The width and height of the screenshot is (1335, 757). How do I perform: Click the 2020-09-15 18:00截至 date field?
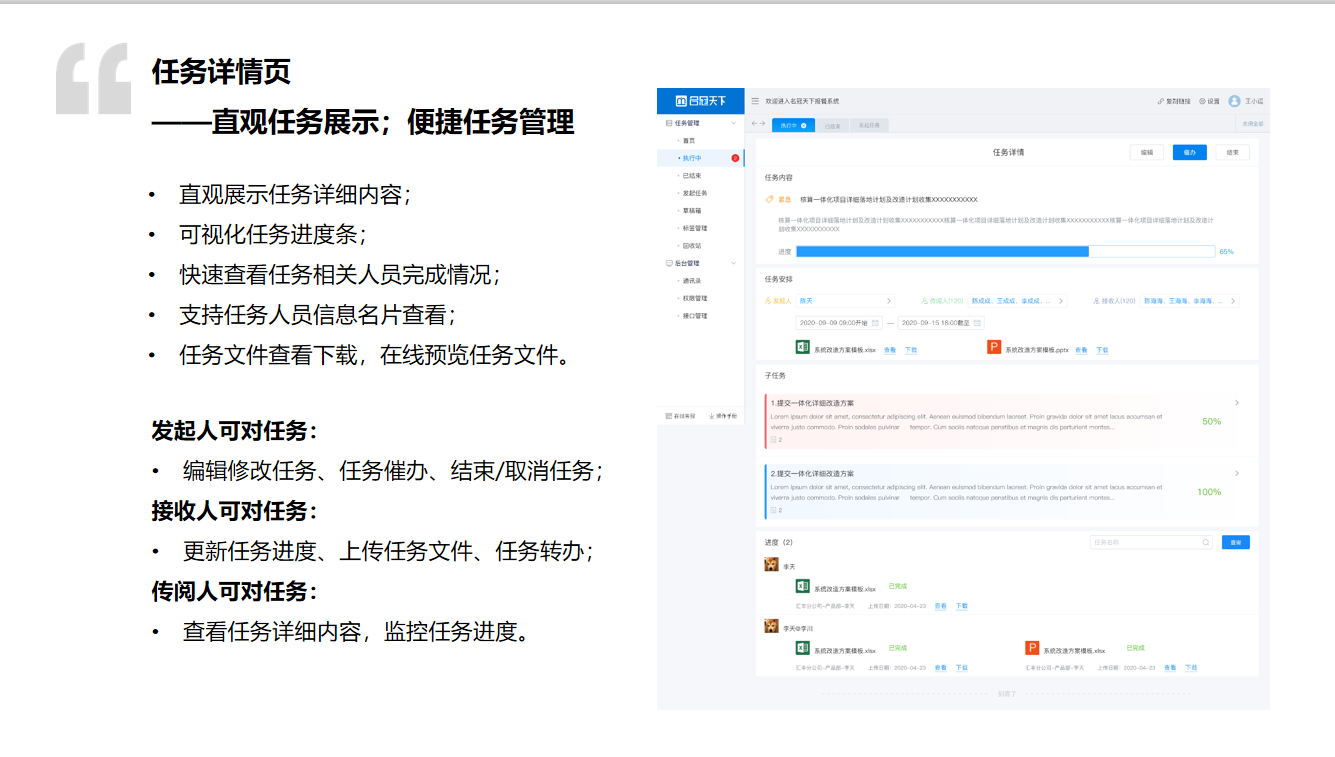941,323
